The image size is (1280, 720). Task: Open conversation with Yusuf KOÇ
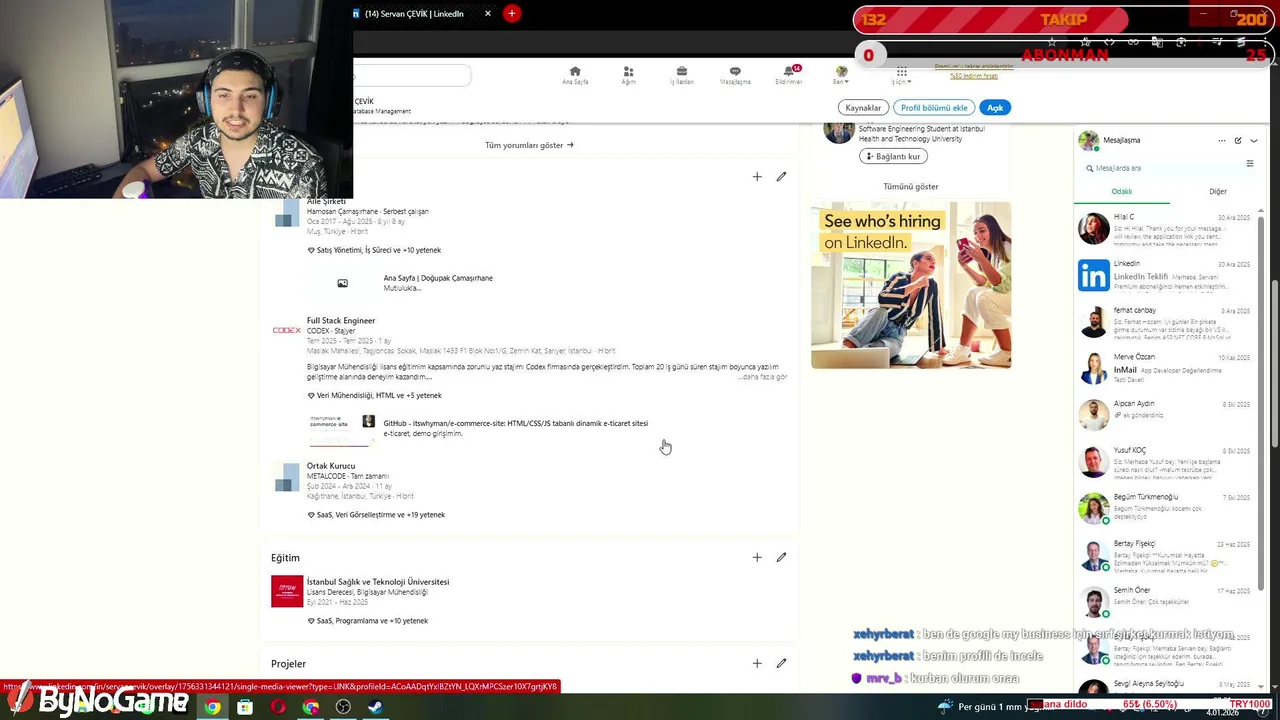(1165, 462)
